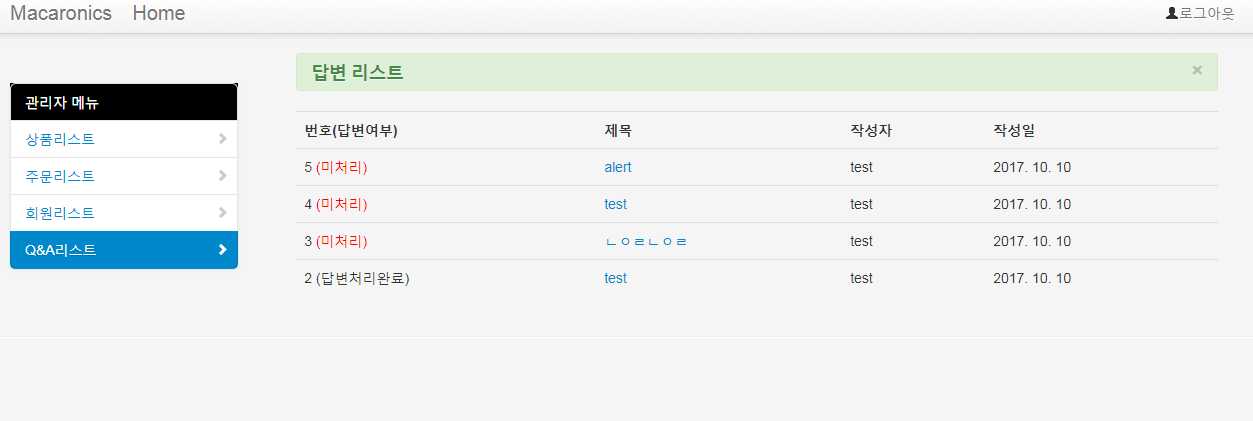Click chevron arrow on 상품리스트 row
This screenshot has height=421, width=1253.
click(222, 139)
